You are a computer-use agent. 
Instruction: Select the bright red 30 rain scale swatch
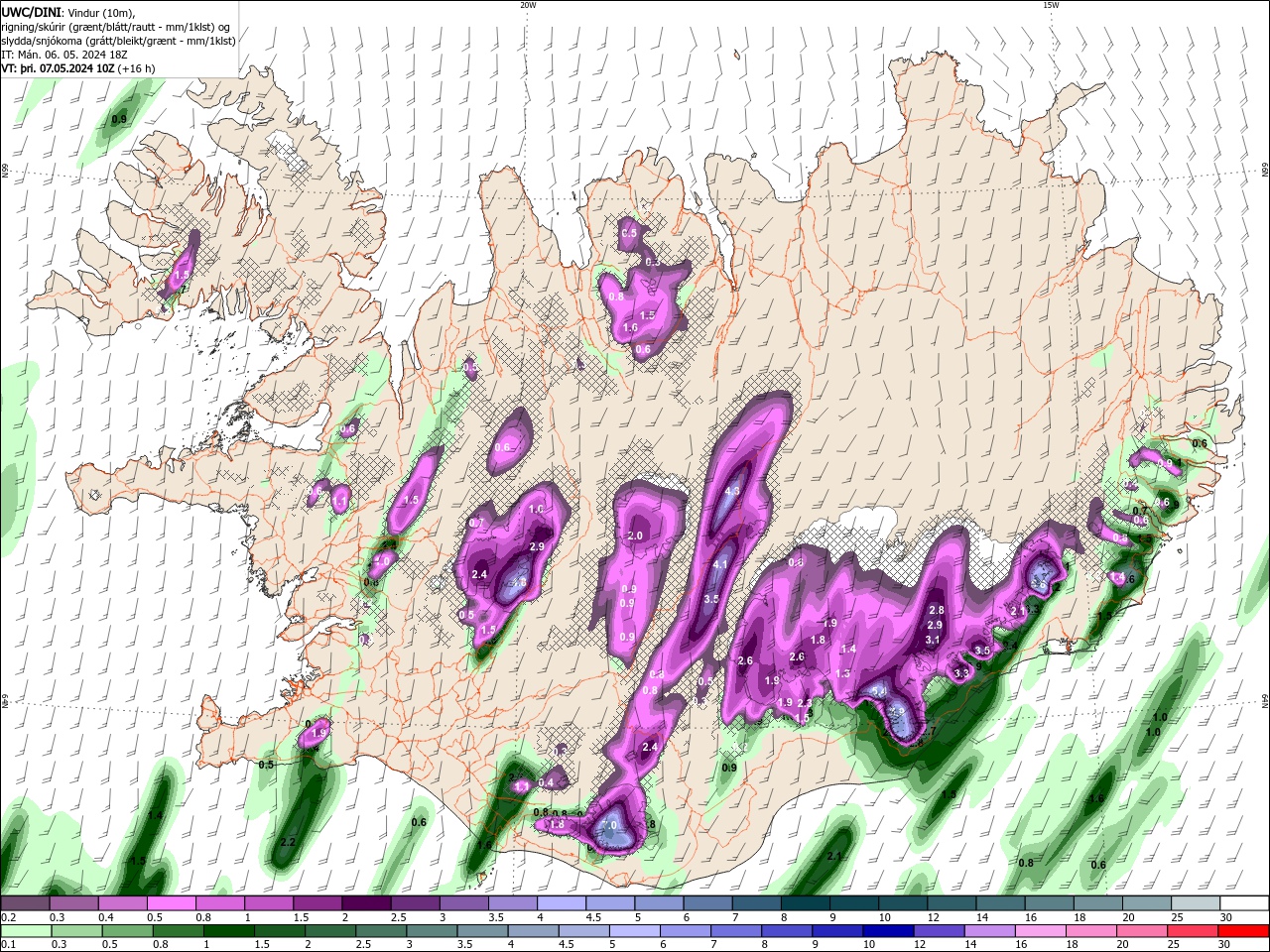(x=1244, y=931)
